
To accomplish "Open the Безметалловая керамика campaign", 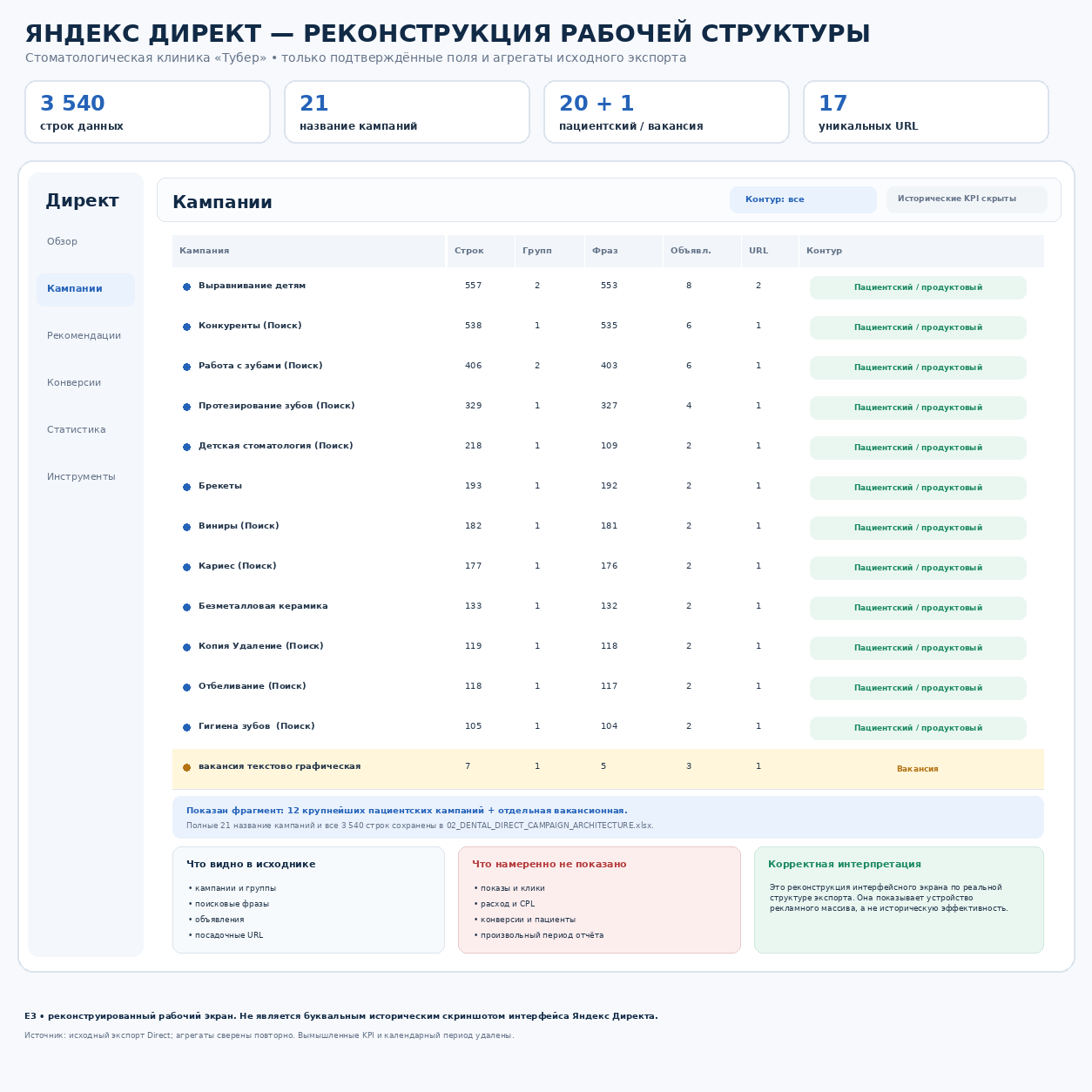I will coord(263,606).
